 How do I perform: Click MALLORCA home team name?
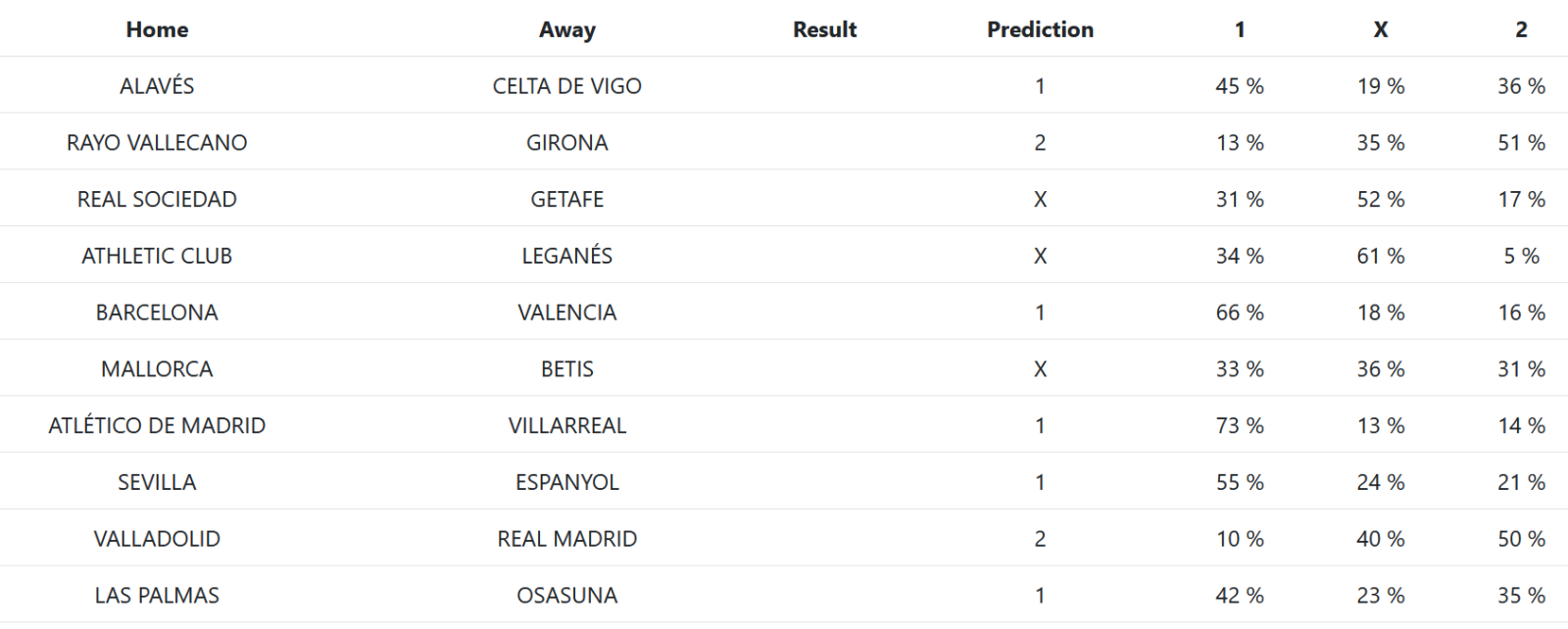click(x=157, y=369)
